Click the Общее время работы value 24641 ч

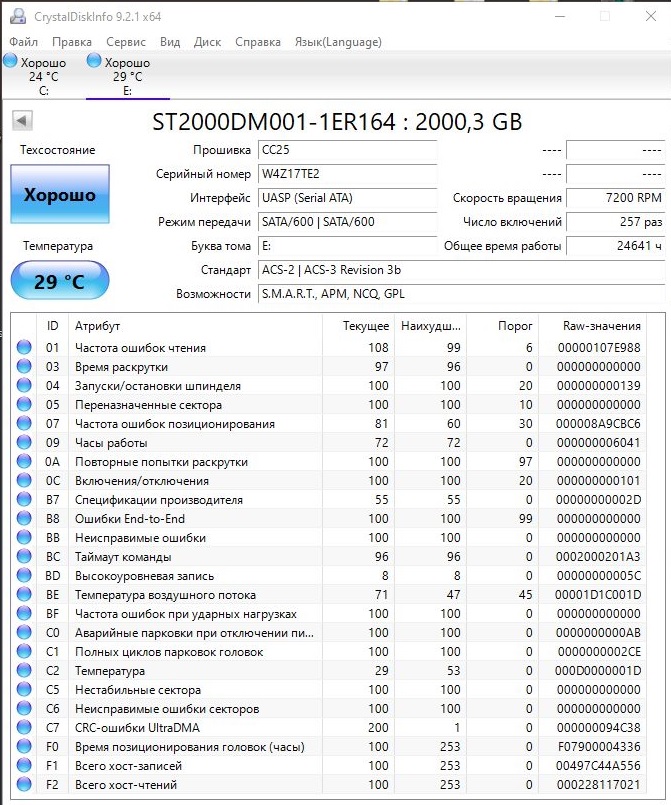click(615, 246)
